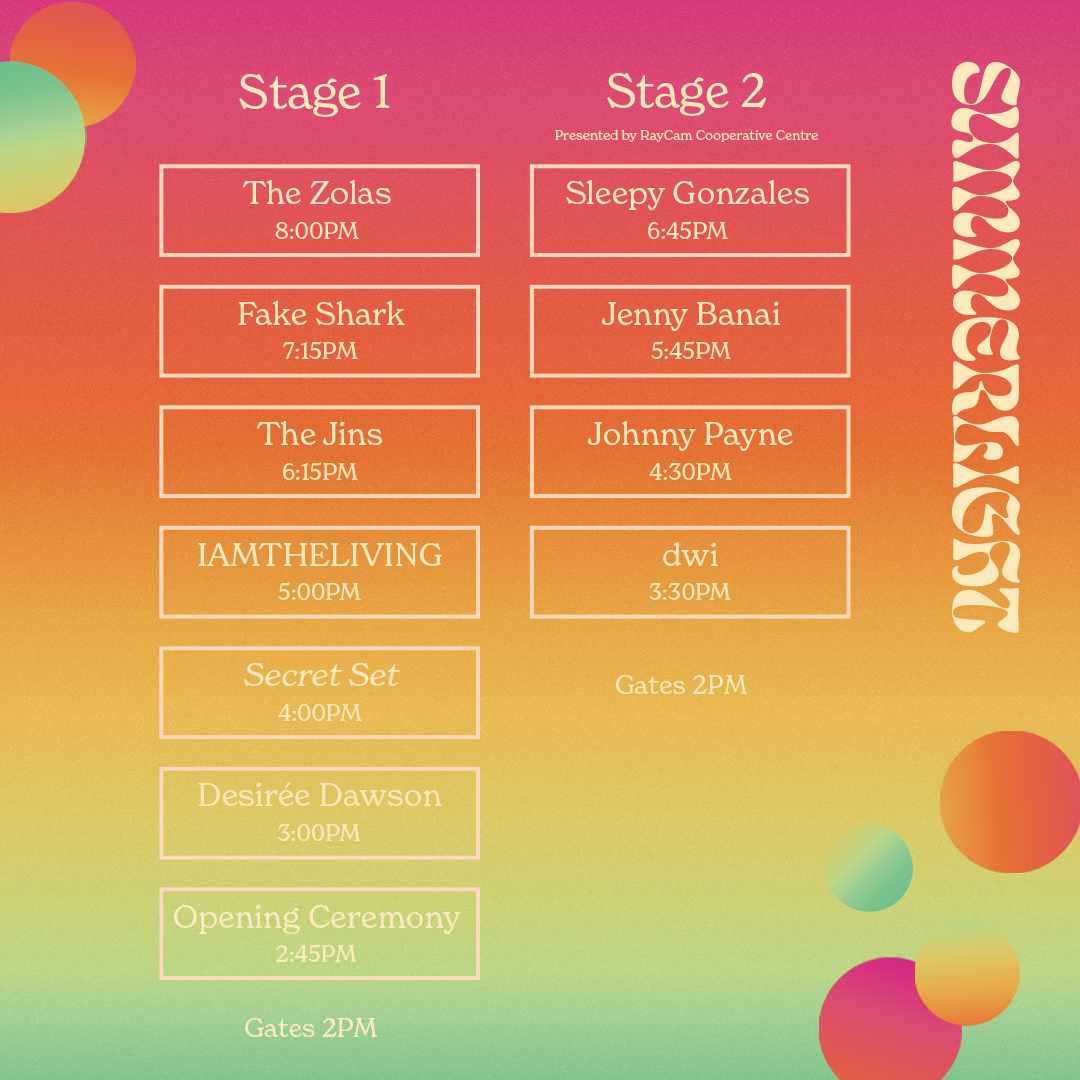Select IAMTHELIVING 5:00PM box
The image size is (1080, 1080).
319,572
